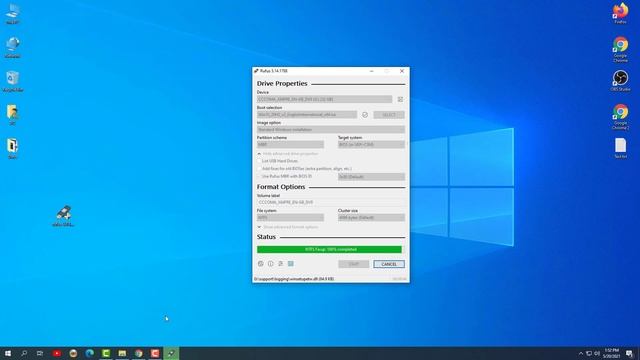Viewport: 640px width, 360px height.
Task: Open the Boot selection dropdown
Action: pos(307,115)
